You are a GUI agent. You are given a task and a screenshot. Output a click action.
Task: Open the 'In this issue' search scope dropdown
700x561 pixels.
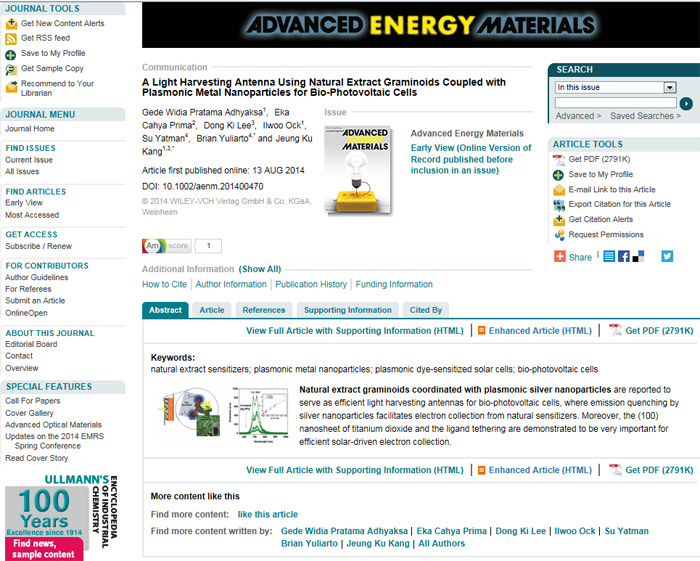[x=670, y=87]
